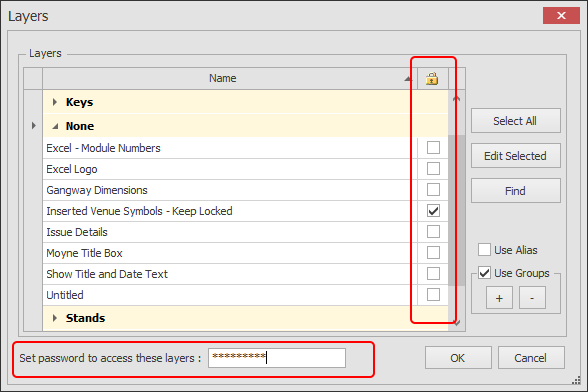Screen dimensions: 588x392
Task: Expand all groups with plus button
Action: click(499, 298)
